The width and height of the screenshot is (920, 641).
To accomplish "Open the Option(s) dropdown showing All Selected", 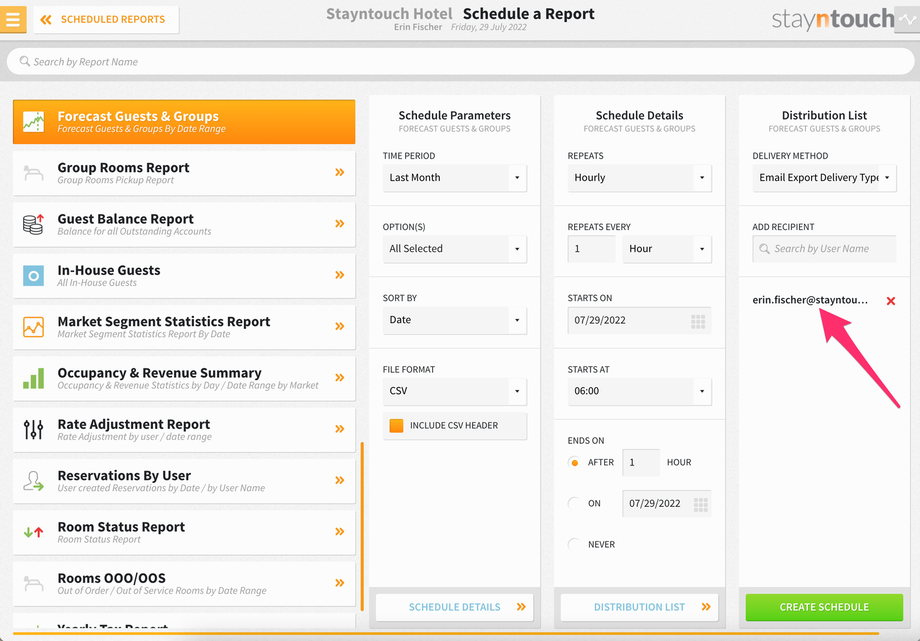I will (455, 248).
